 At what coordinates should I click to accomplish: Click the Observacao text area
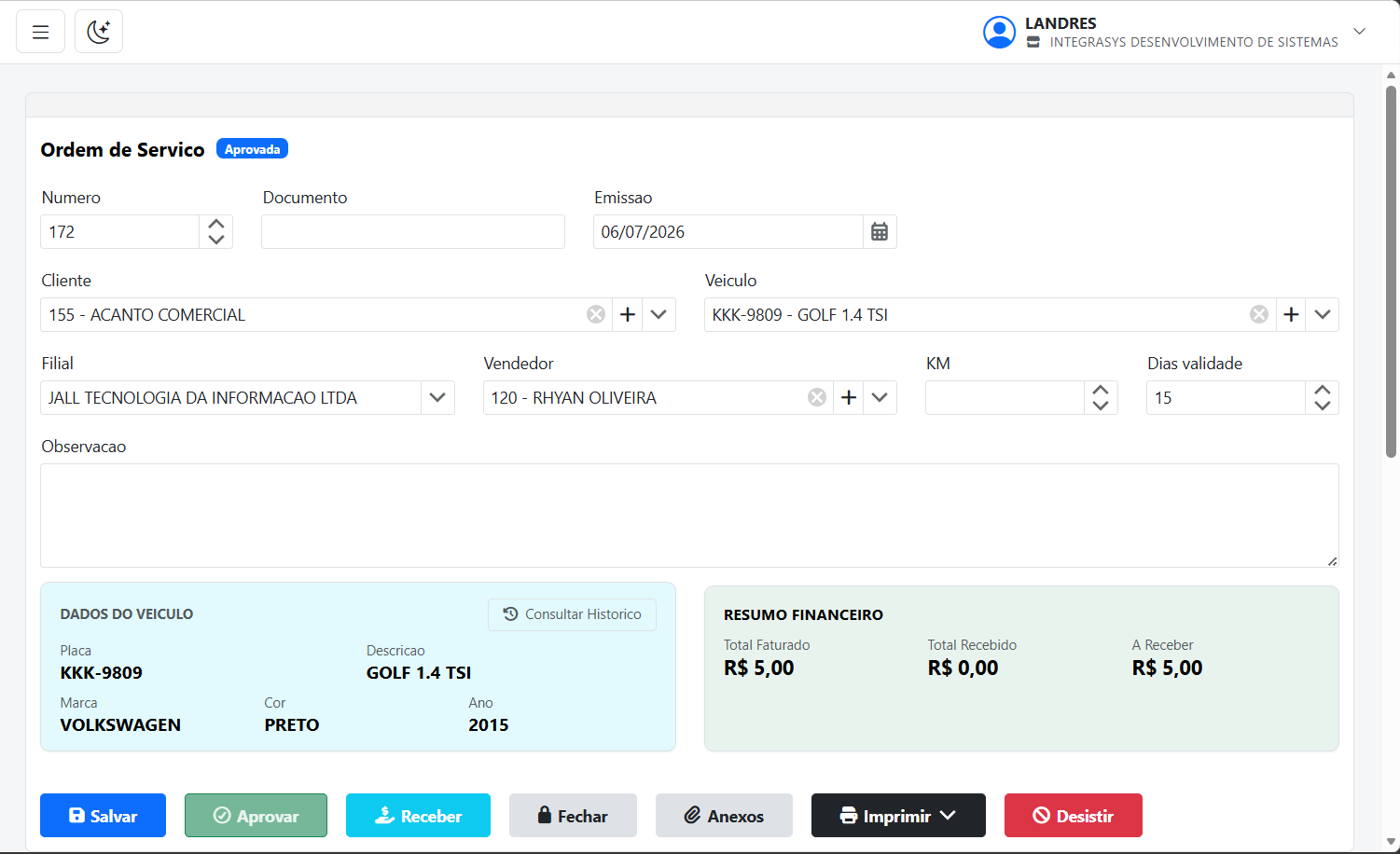tap(689, 516)
